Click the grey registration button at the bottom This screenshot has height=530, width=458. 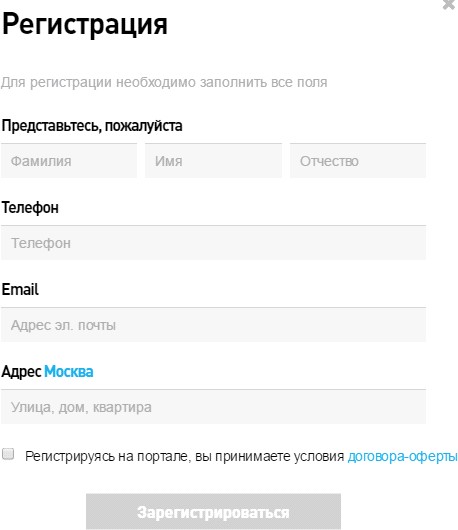pyautogui.click(x=213, y=512)
